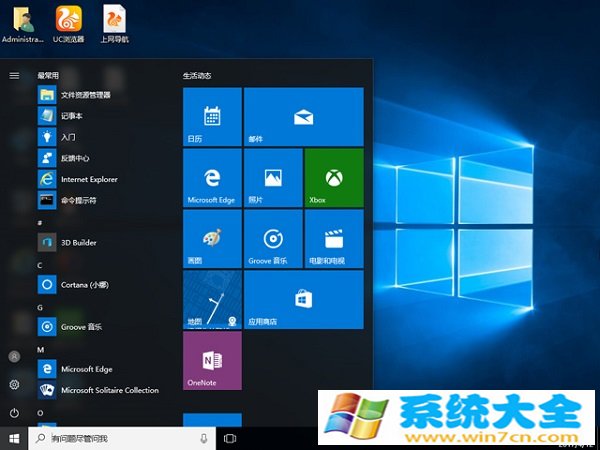Open the 邮件 mail tile
The width and height of the screenshot is (600, 450).
pos(304,117)
